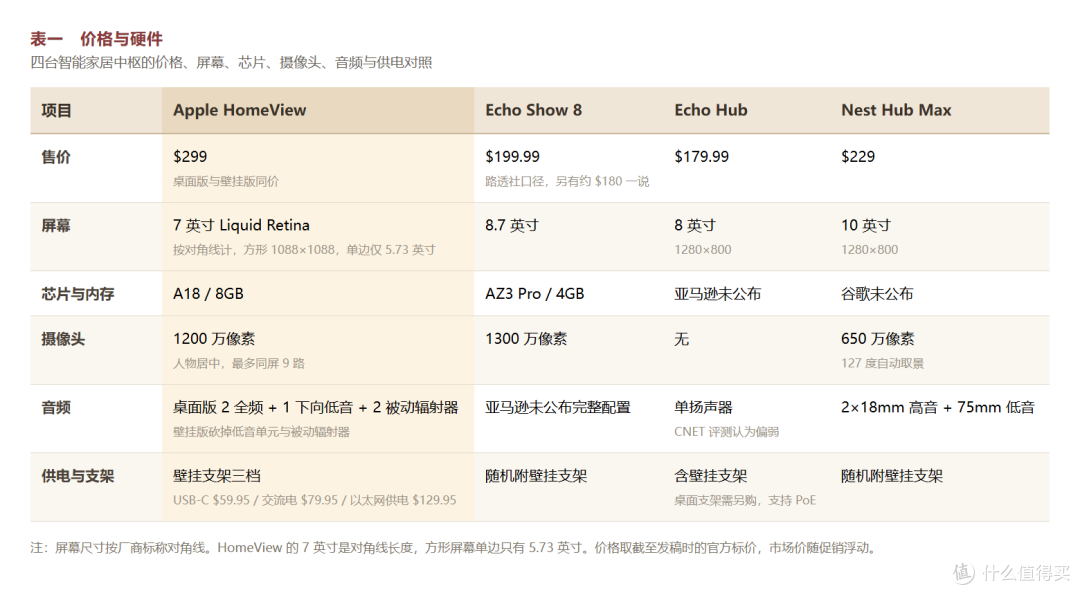This screenshot has width=1080, height=595.
Task: Click the "CNET 评测认为偏弱" note
Action: pyautogui.click(x=727, y=432)
